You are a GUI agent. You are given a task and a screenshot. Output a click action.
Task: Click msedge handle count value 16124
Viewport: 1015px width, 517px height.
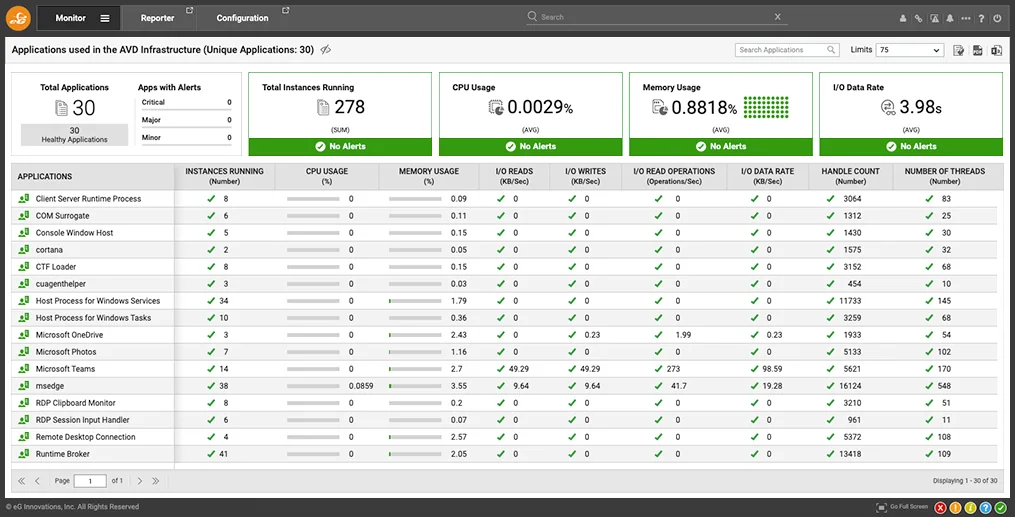850,386
